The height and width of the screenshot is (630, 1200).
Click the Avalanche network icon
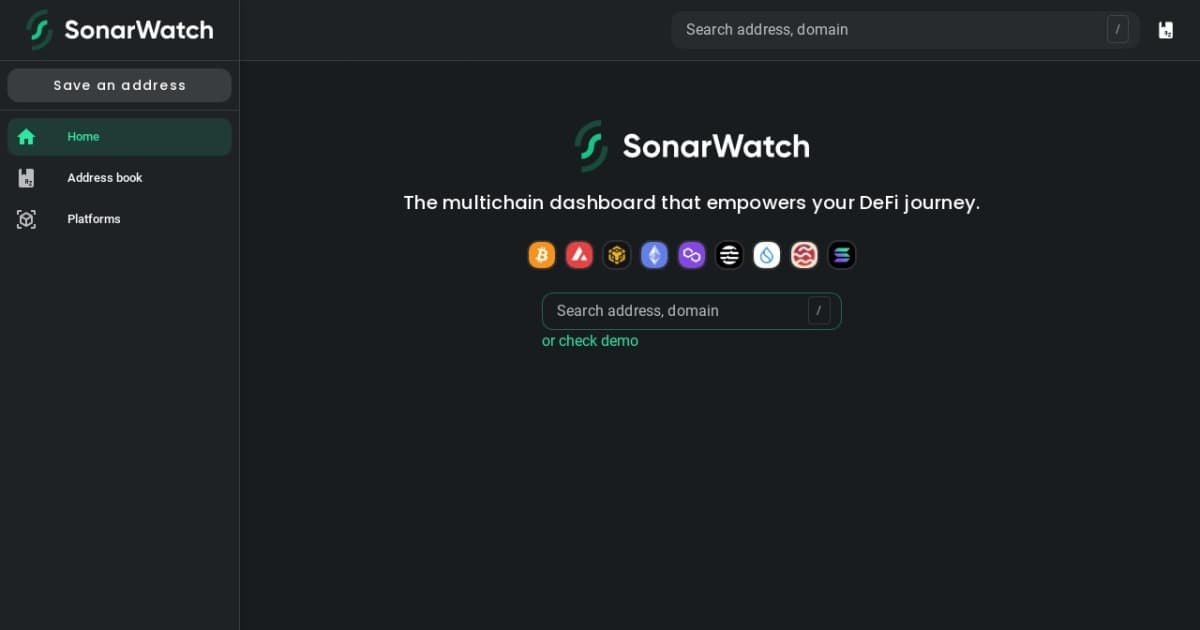(579, 255)
